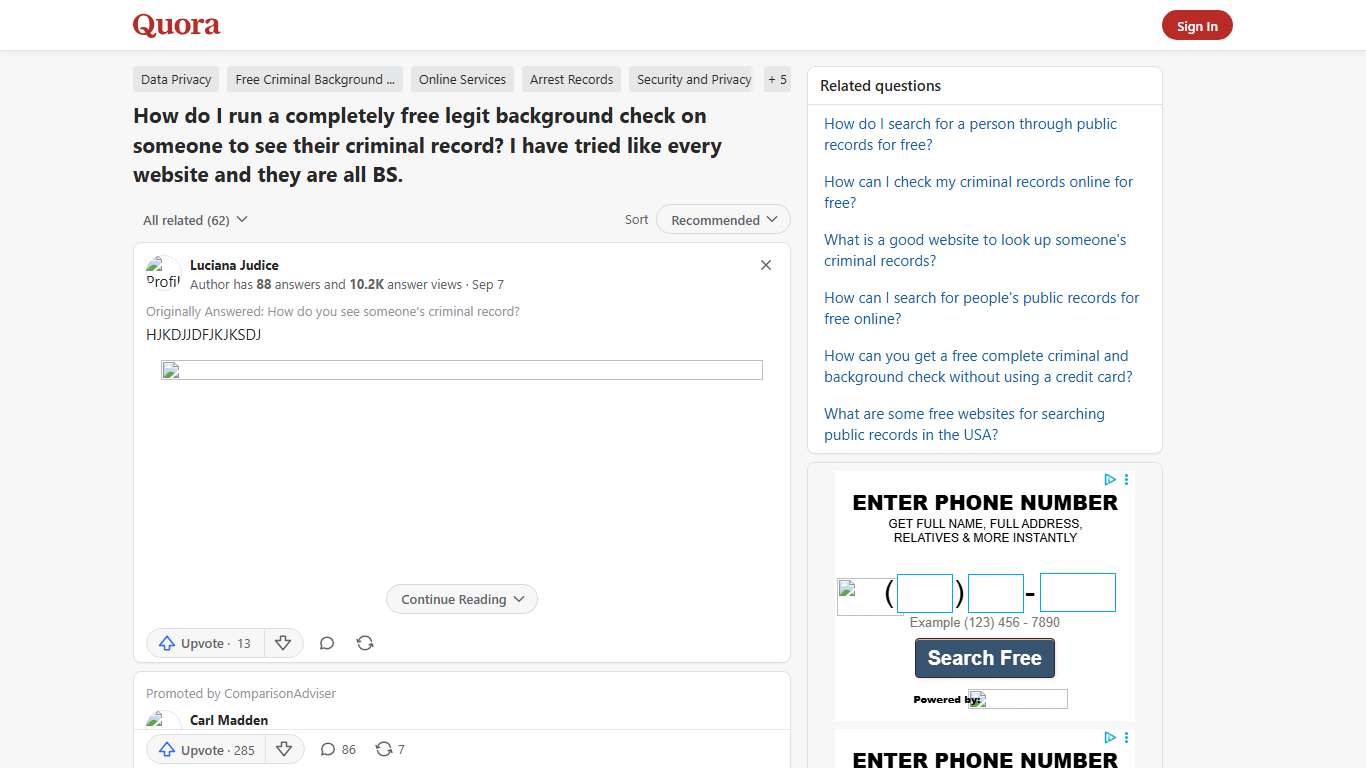The height and width of the screenshot is (768, 1366).
Task: Share Luciana Judice's answer via repost icon
Action: pyautogui.click(x=365, y=643)
